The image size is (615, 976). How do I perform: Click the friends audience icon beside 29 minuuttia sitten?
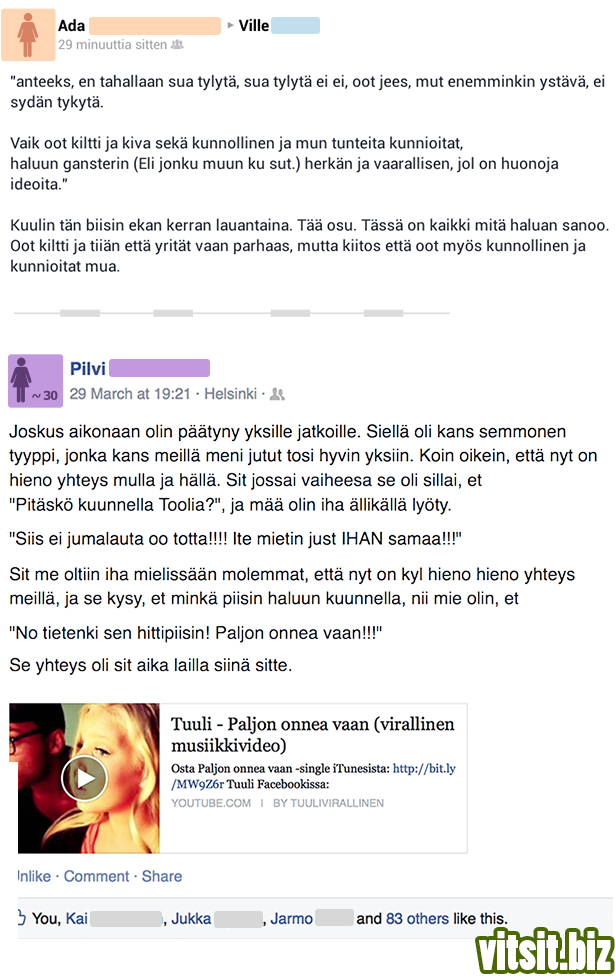click(177, 45)
